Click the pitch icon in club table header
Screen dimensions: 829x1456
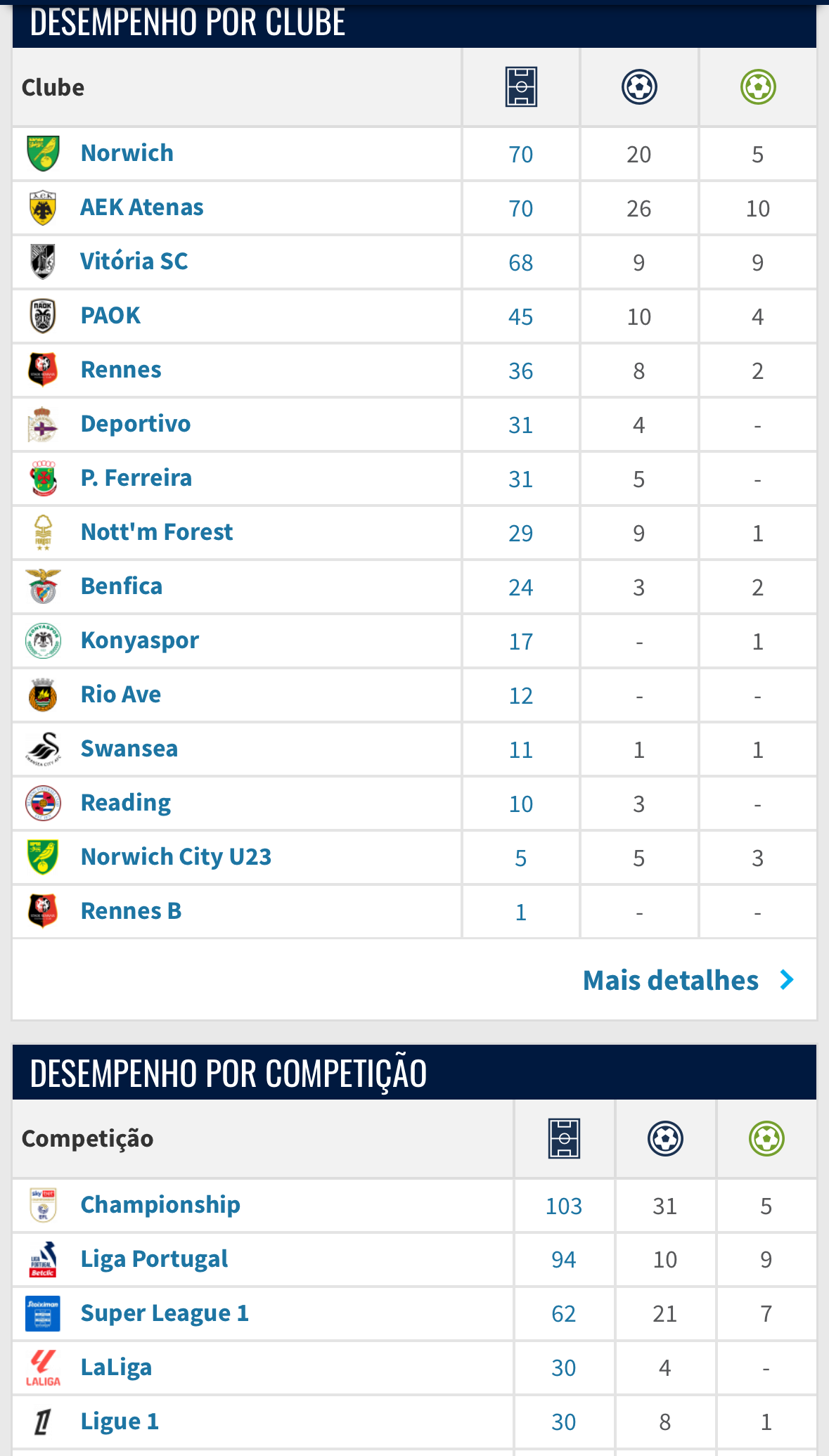[x=521, y=87]
